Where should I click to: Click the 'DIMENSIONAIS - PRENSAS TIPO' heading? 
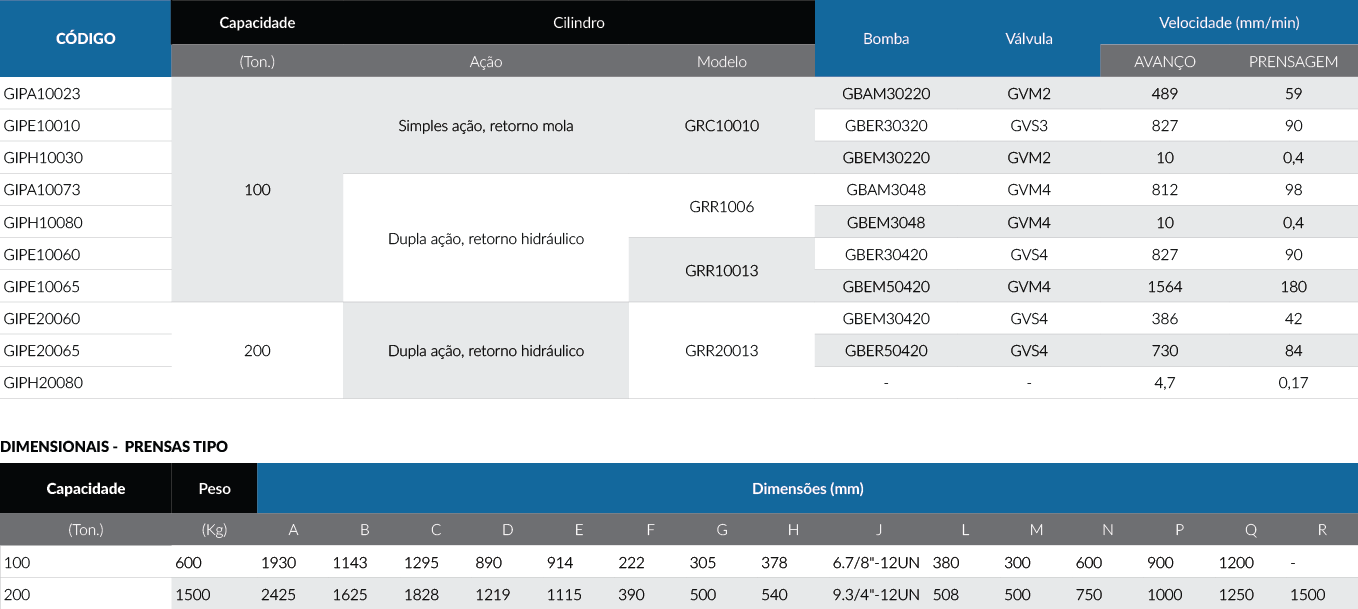click(x=114, y=446)
